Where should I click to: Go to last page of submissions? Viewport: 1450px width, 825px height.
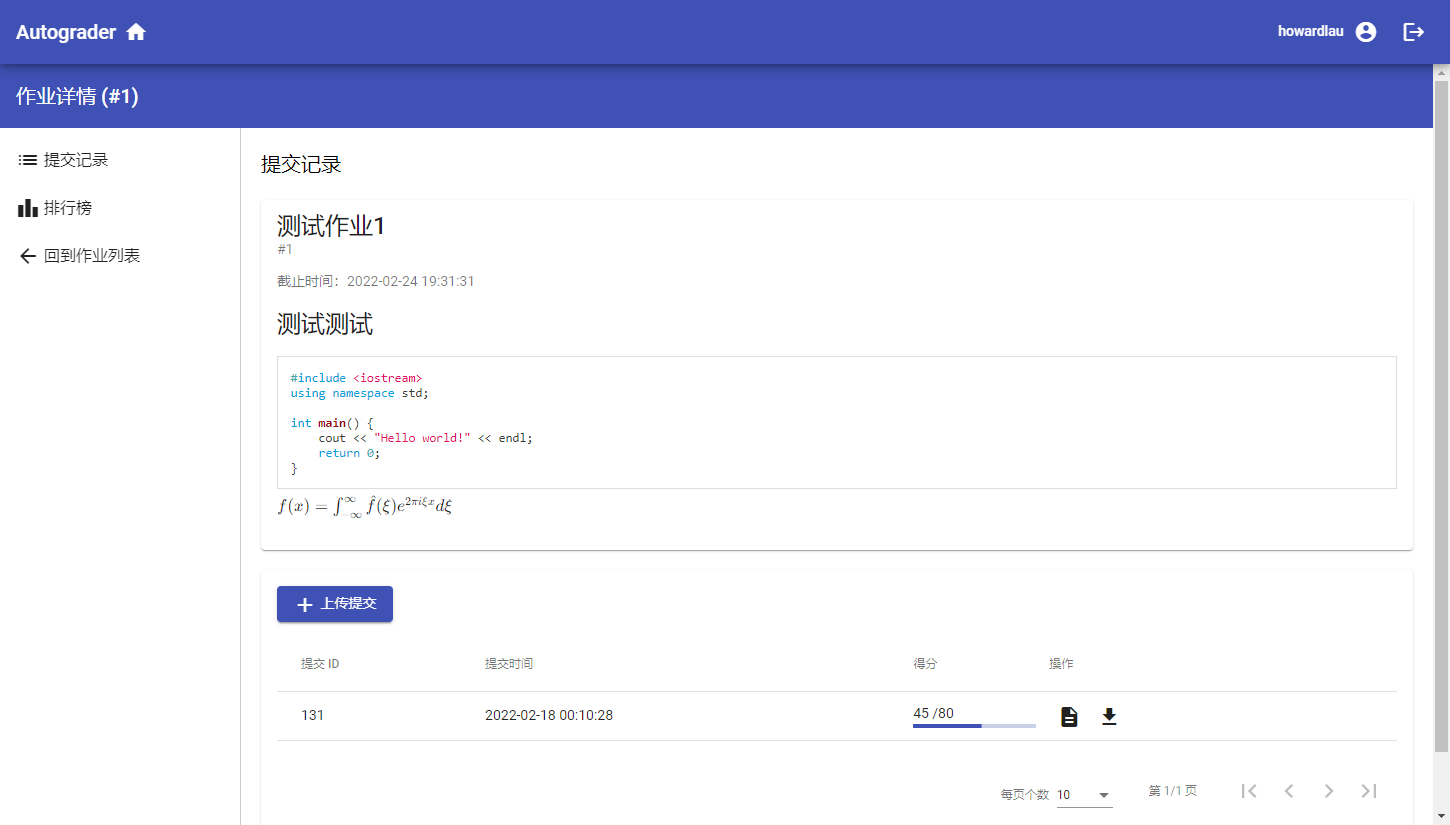(1369, 791)
